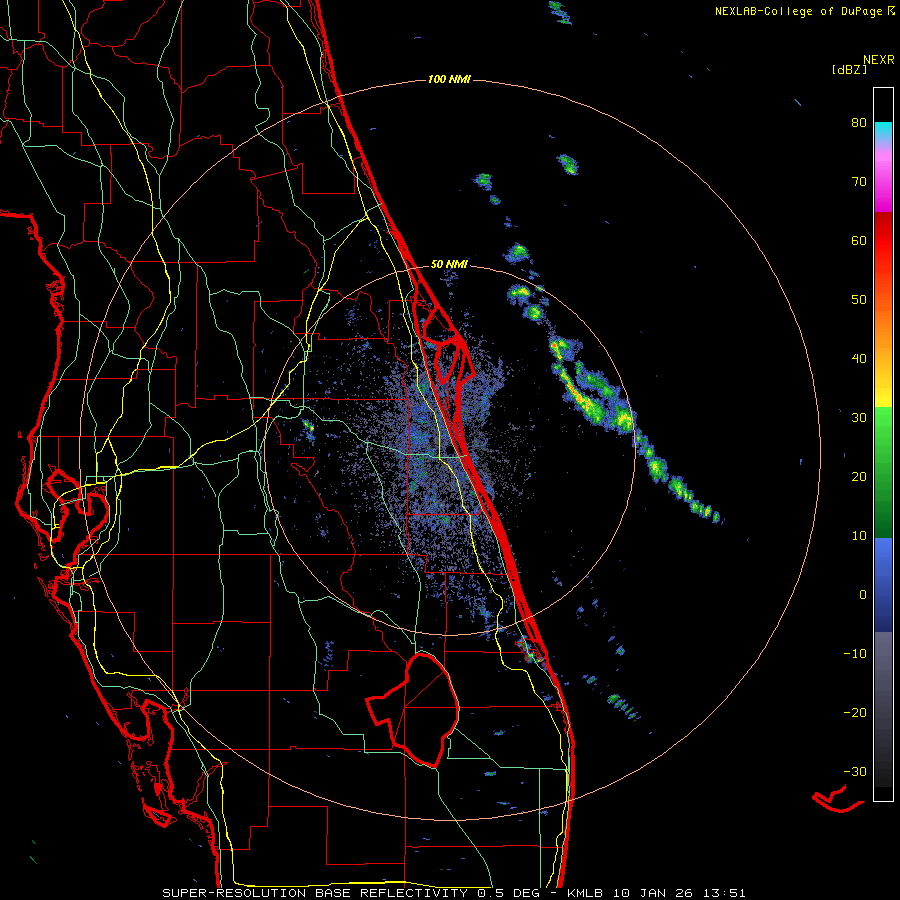
Task: Click the [dBZ] unit label
Action: (x=849, y=69)
